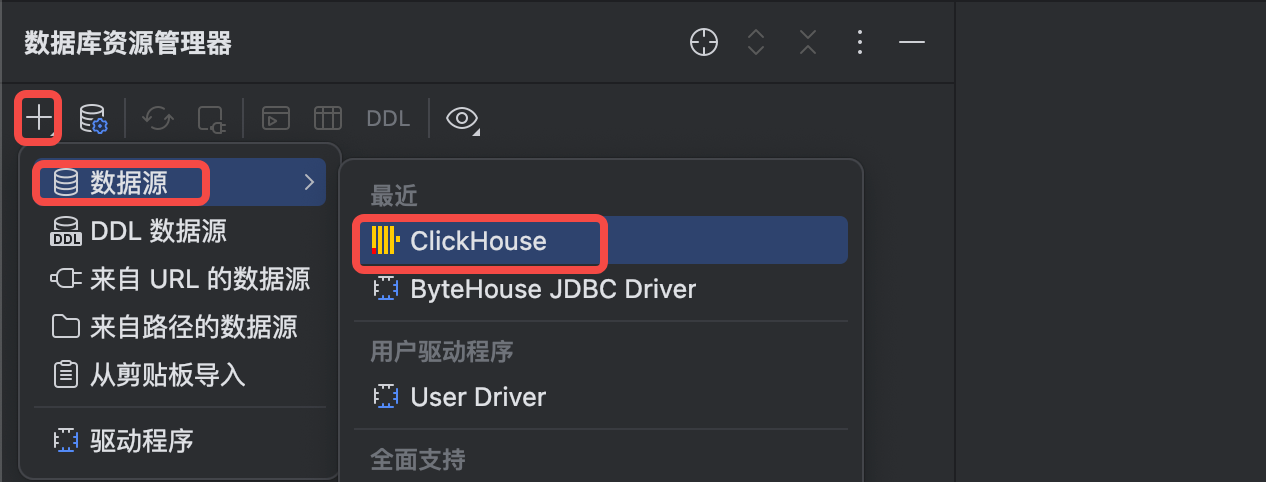The width and height of the screenshot is (1266, 482).
Task: Click the table editor grid icon
Action: pos(328,118)
